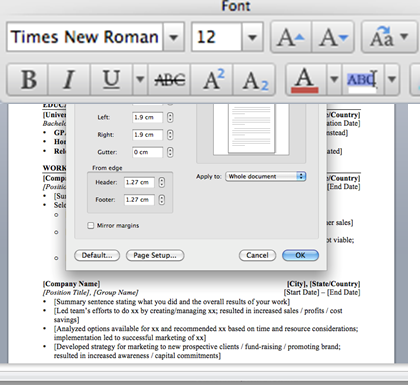Apply text highlight color

(363, 79)
